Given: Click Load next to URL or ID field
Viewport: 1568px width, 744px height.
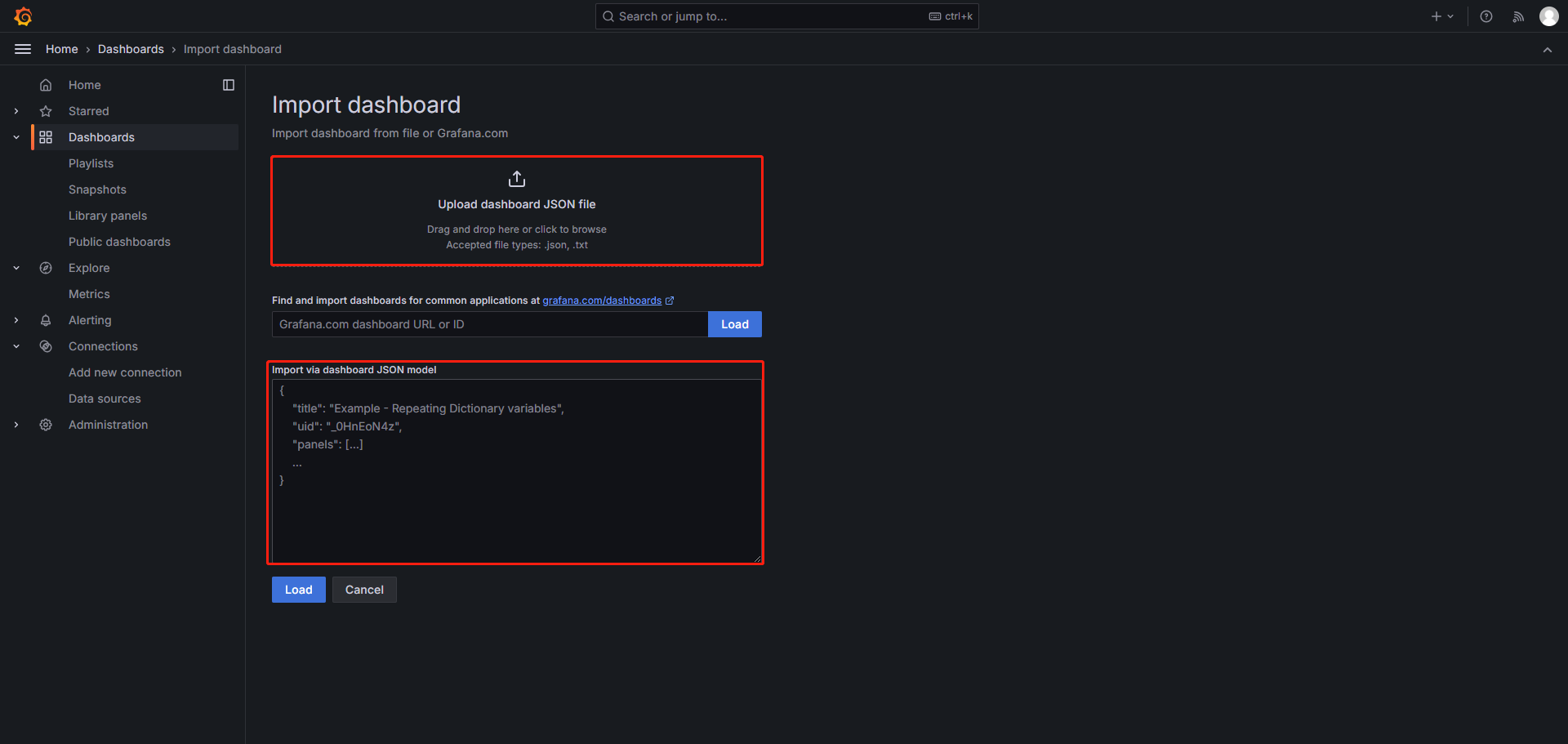Looking at the screenshot, I should [735, 324].
